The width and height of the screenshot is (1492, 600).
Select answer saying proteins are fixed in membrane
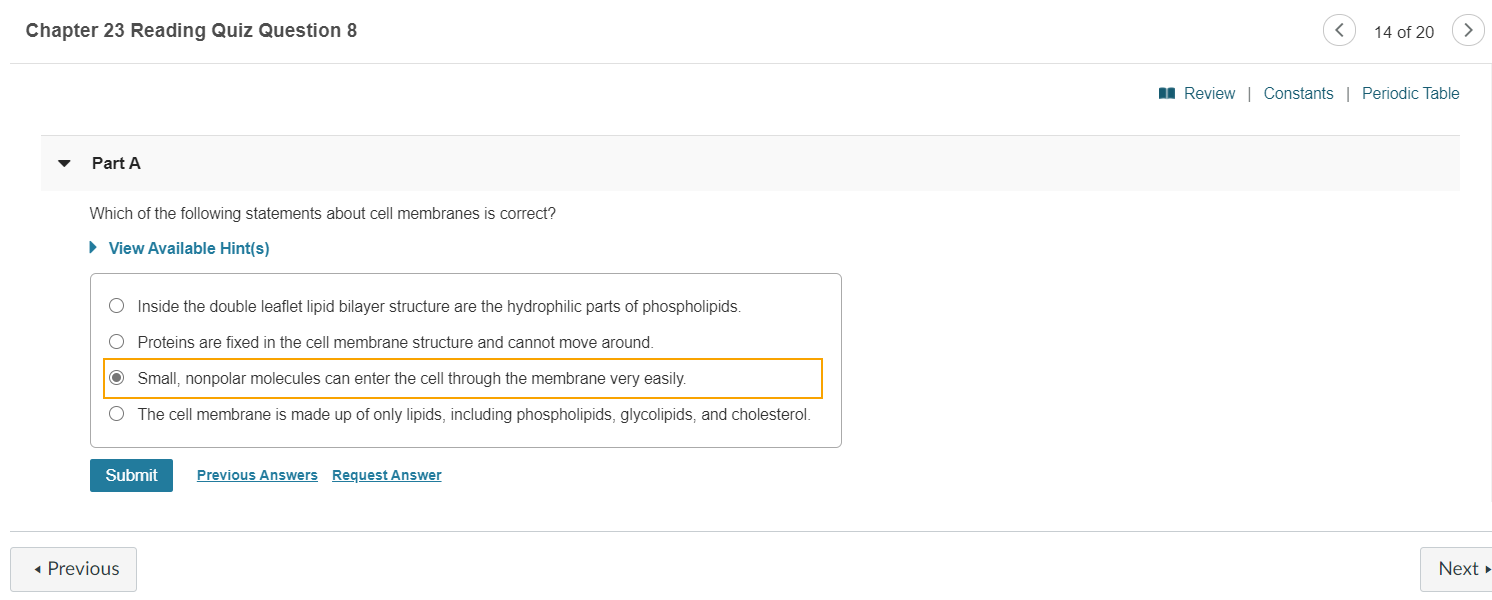[116, 341]
